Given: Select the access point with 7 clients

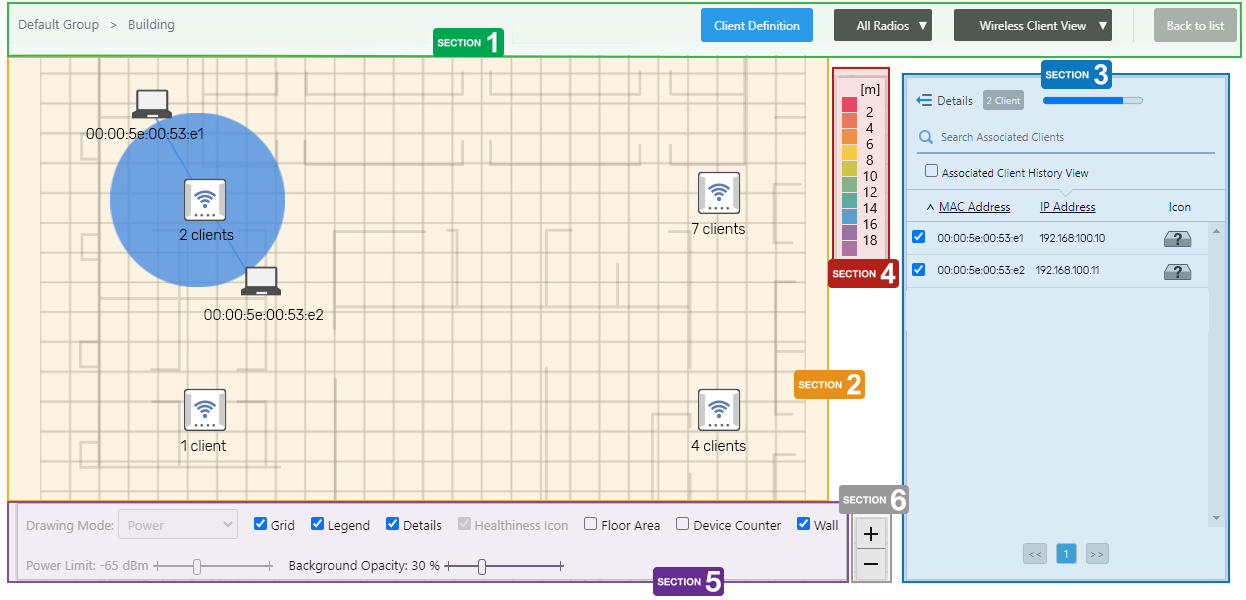Looking at the screenshot, I should 718,193.
